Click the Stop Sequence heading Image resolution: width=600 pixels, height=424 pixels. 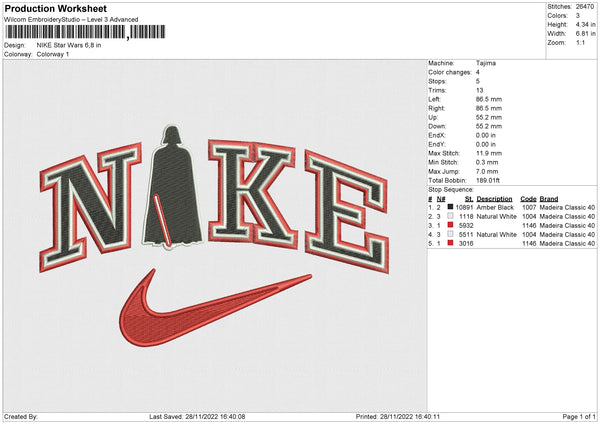click(451, 190)
